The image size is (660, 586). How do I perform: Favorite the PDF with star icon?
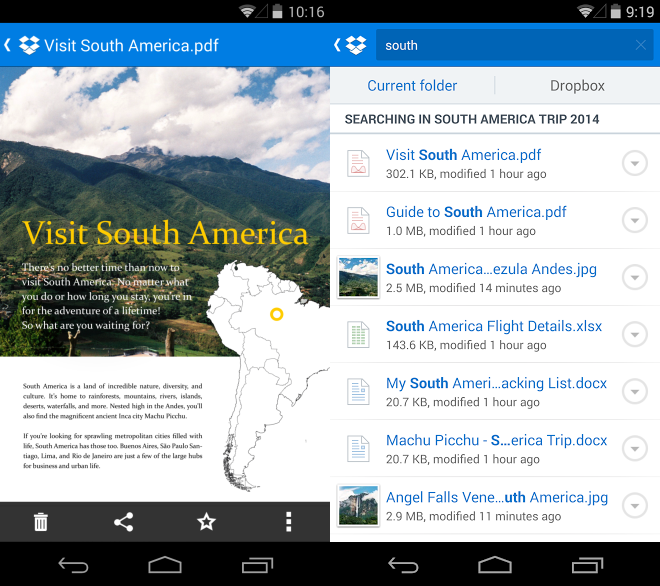pos(206,522)
